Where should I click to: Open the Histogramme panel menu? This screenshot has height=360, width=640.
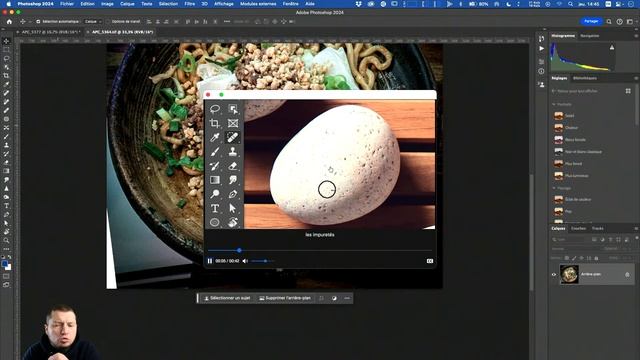(636, 36)
